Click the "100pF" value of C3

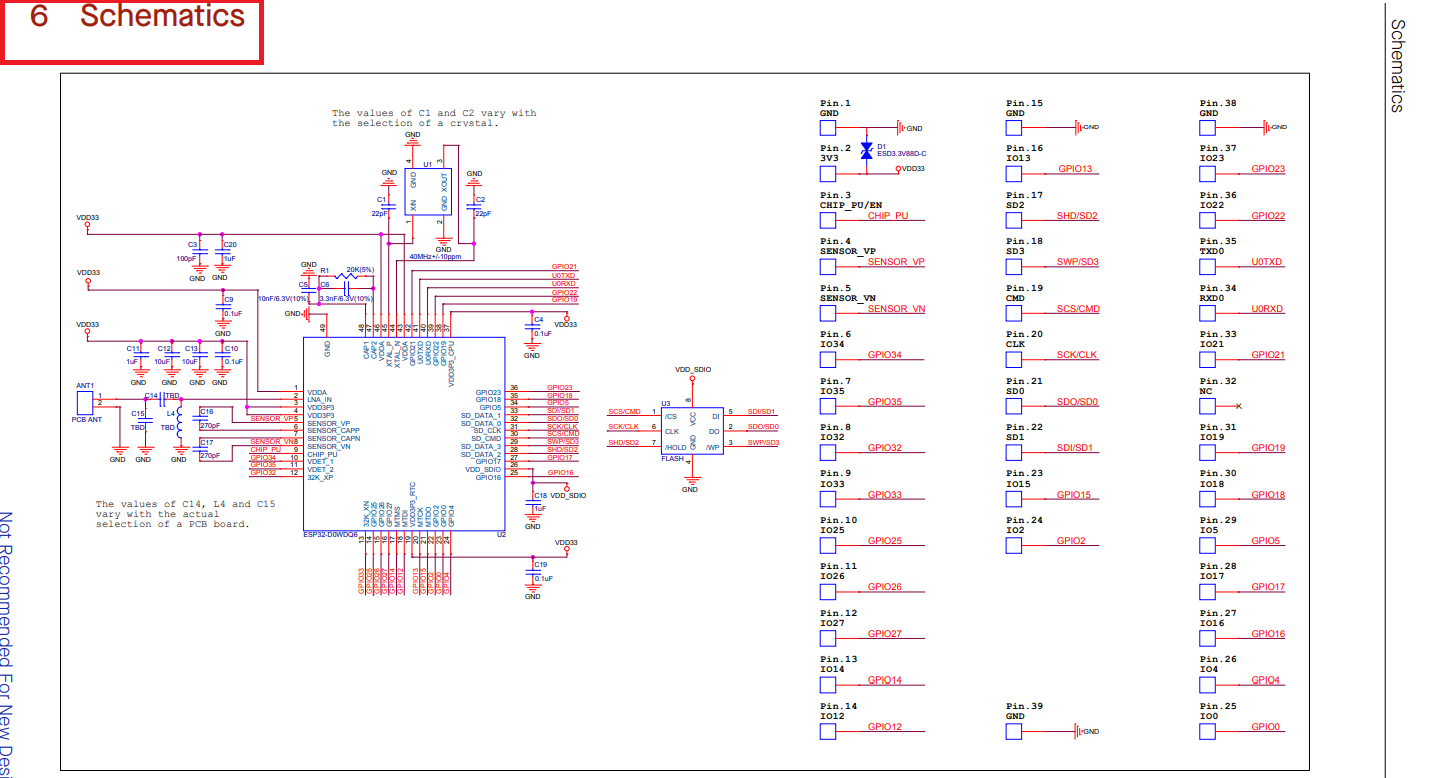coord(186,258)
